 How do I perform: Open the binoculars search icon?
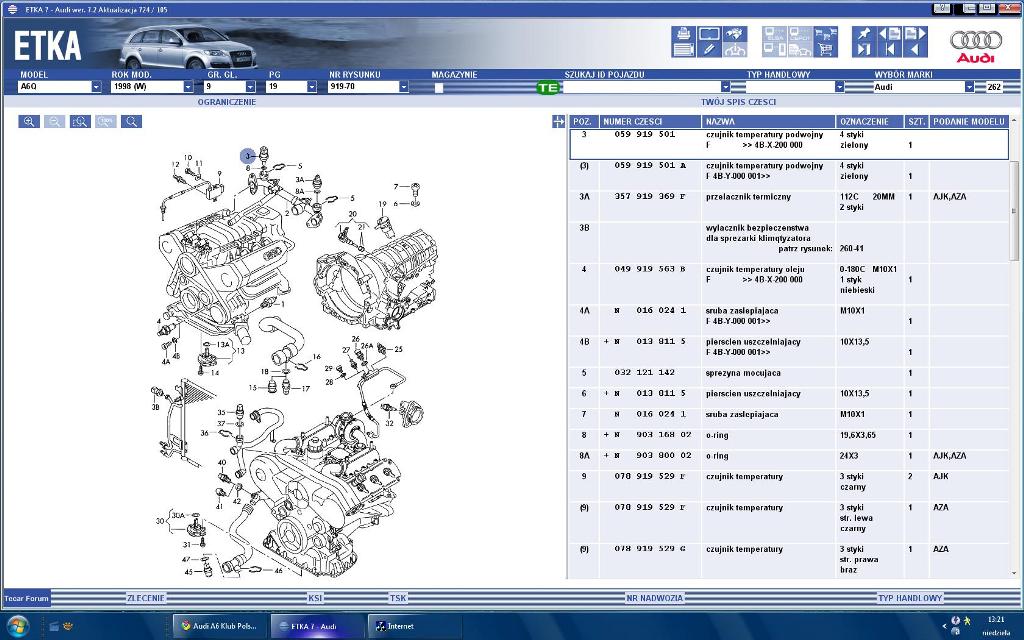(735, 34)
